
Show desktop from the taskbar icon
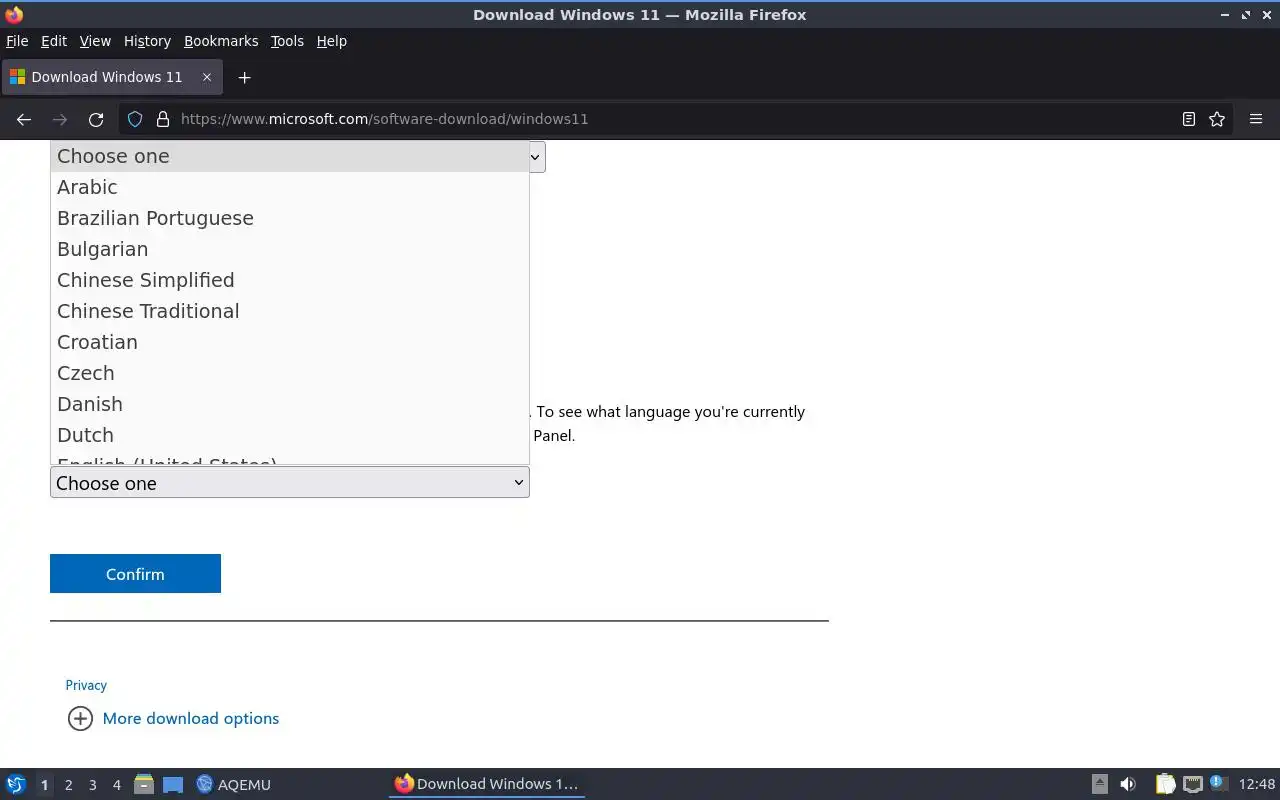[173, 784]
